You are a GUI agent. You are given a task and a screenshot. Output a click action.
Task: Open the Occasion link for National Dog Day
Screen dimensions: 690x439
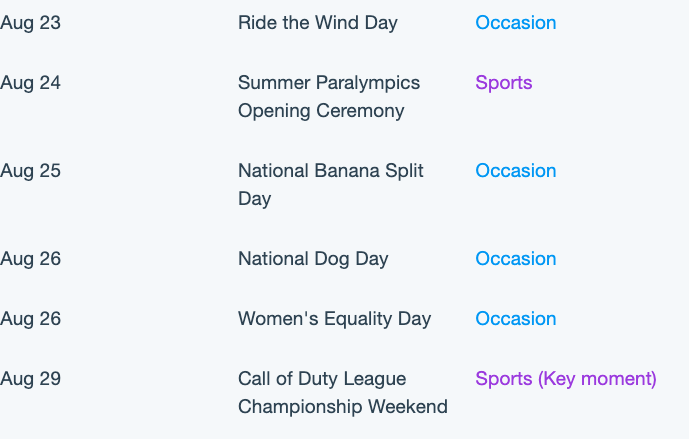(x=515, y=259)
